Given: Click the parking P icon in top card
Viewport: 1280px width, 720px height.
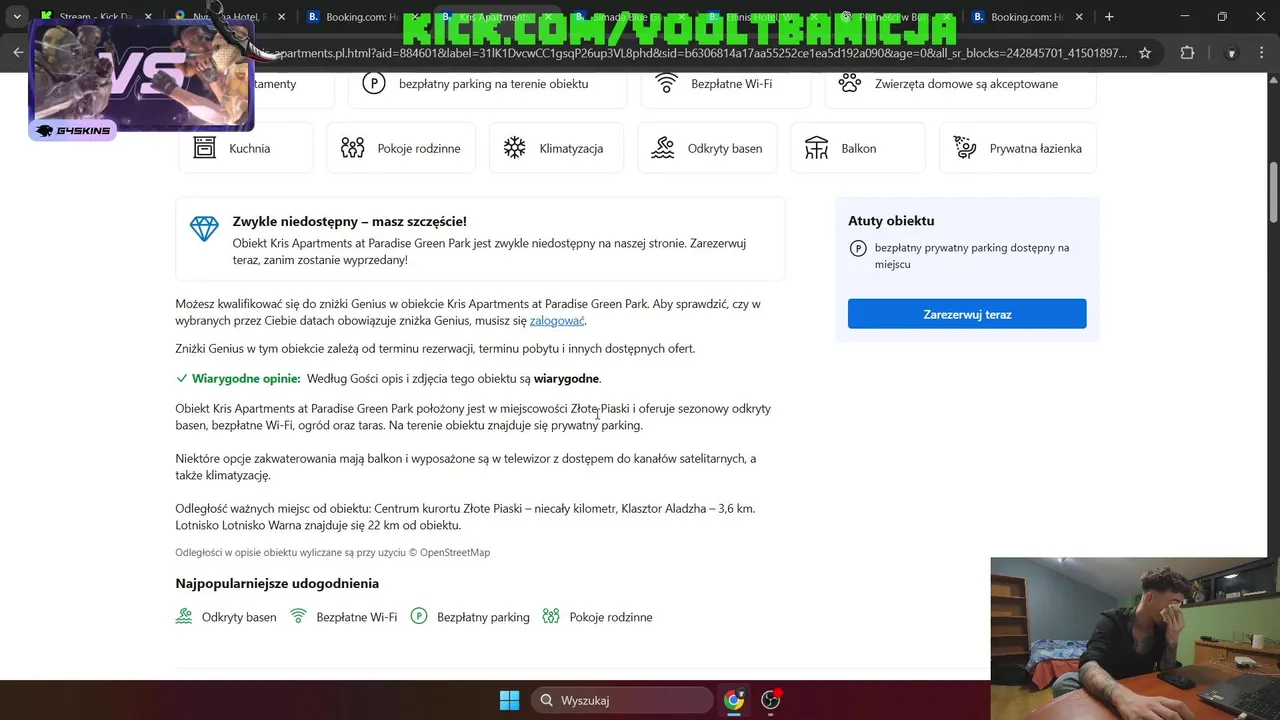Looking at the screenshot, I should tap(373, 84).
